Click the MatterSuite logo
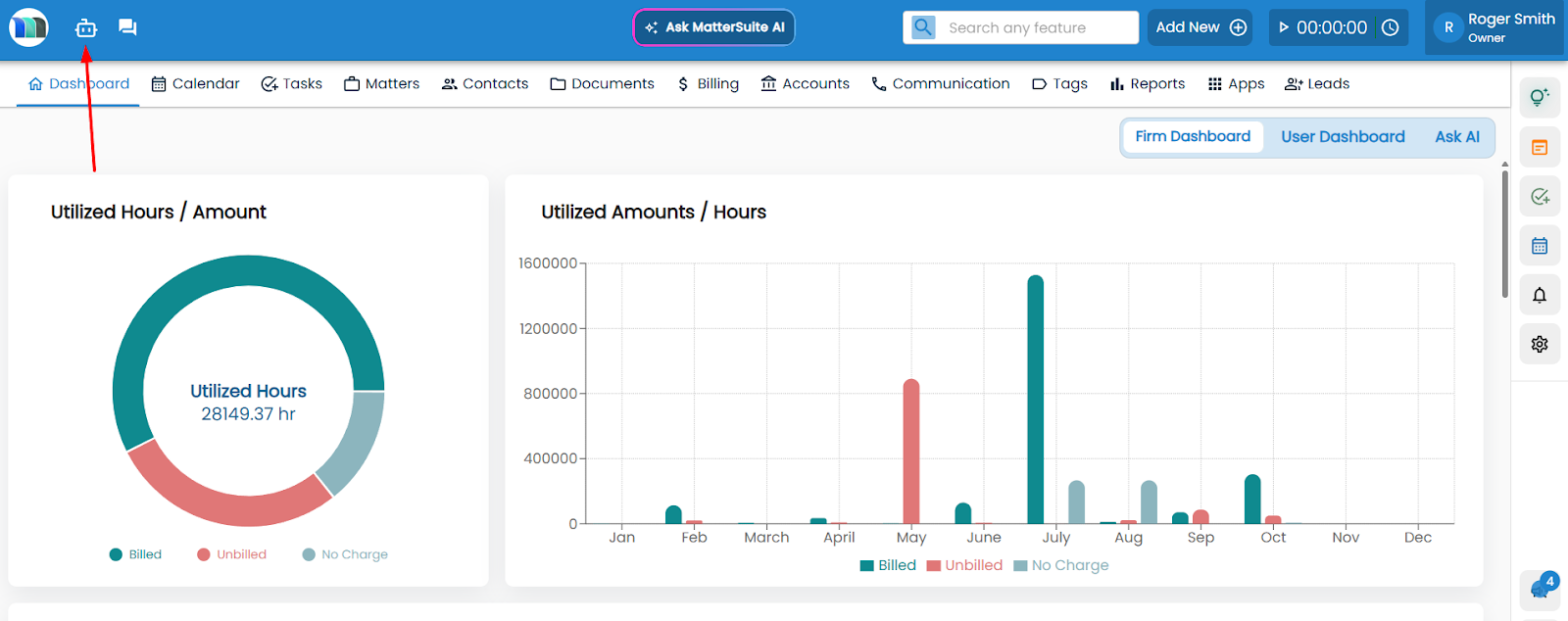The height and width of the screenshot is (621, 1568). point(28,27)
